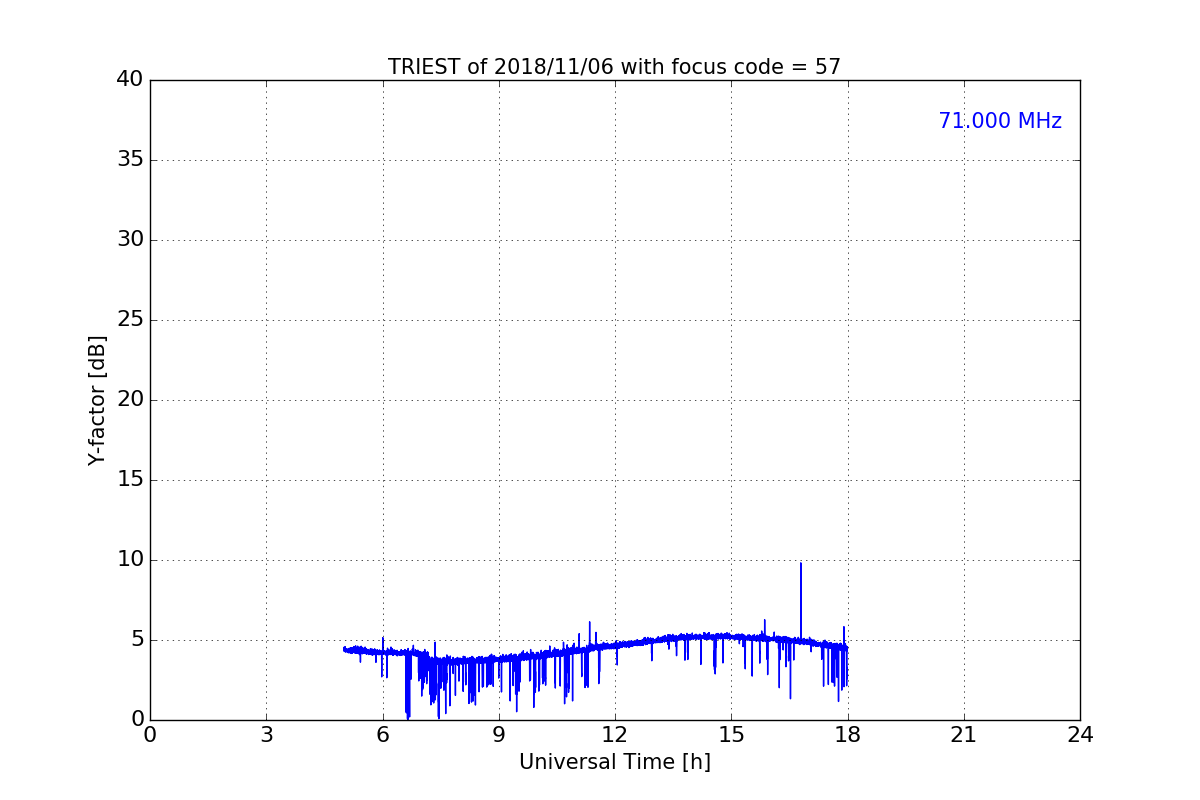Click the x-axis tick label 9
This screenshot has width=1200, height=800.
(499, 735)
